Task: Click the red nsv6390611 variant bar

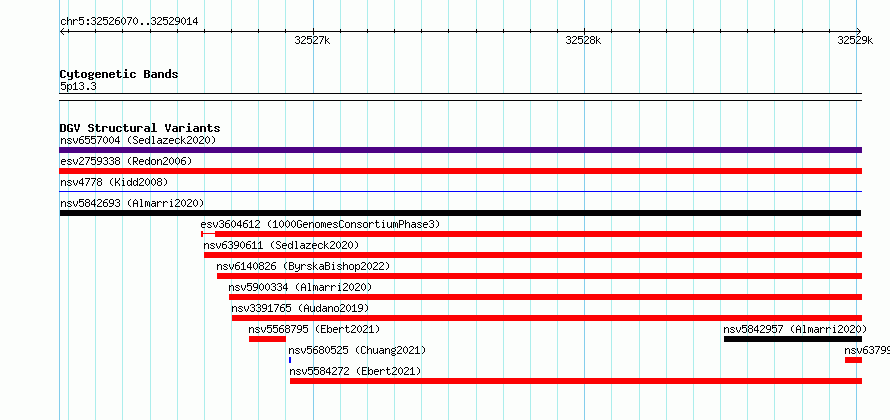Action: click(533, 255)
